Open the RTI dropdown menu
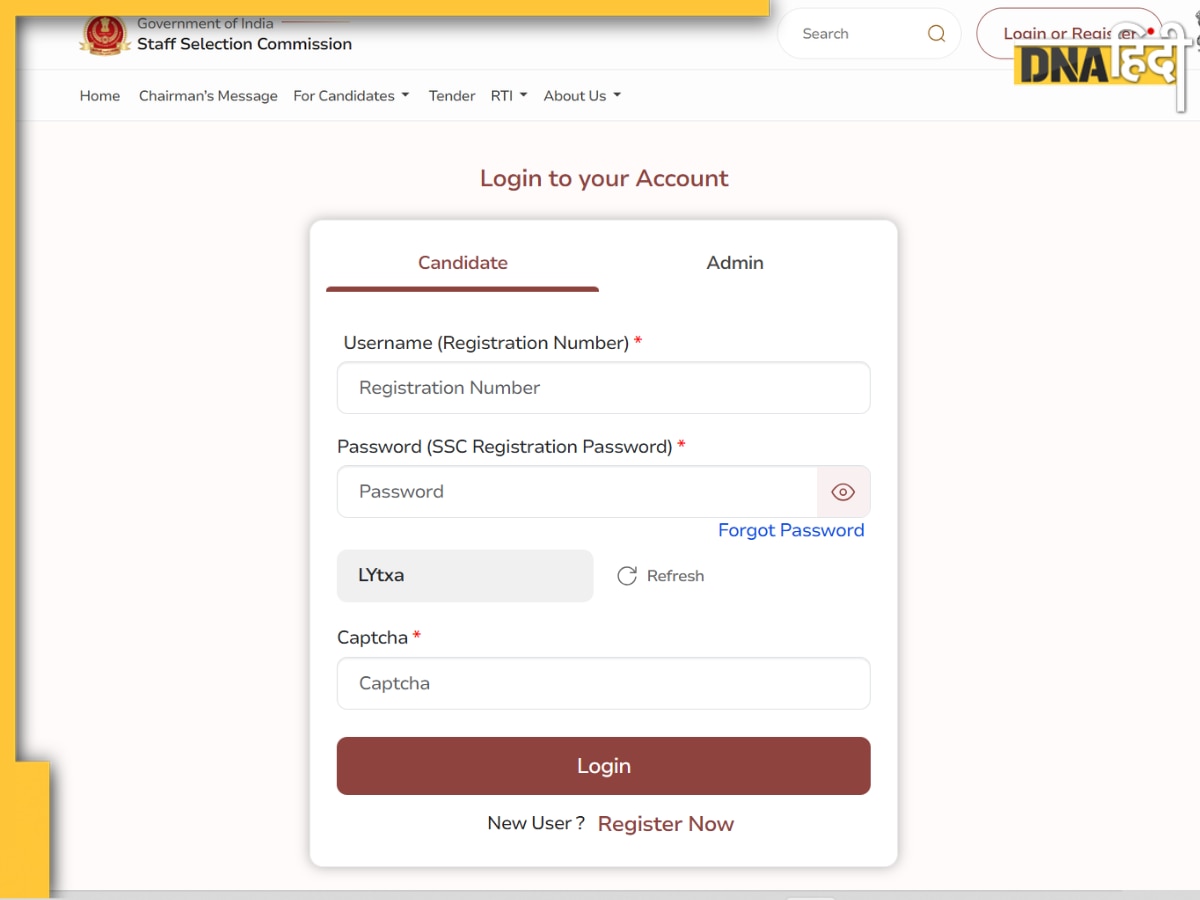Viewport: 1200px width, 900px height. pos(508,95)
